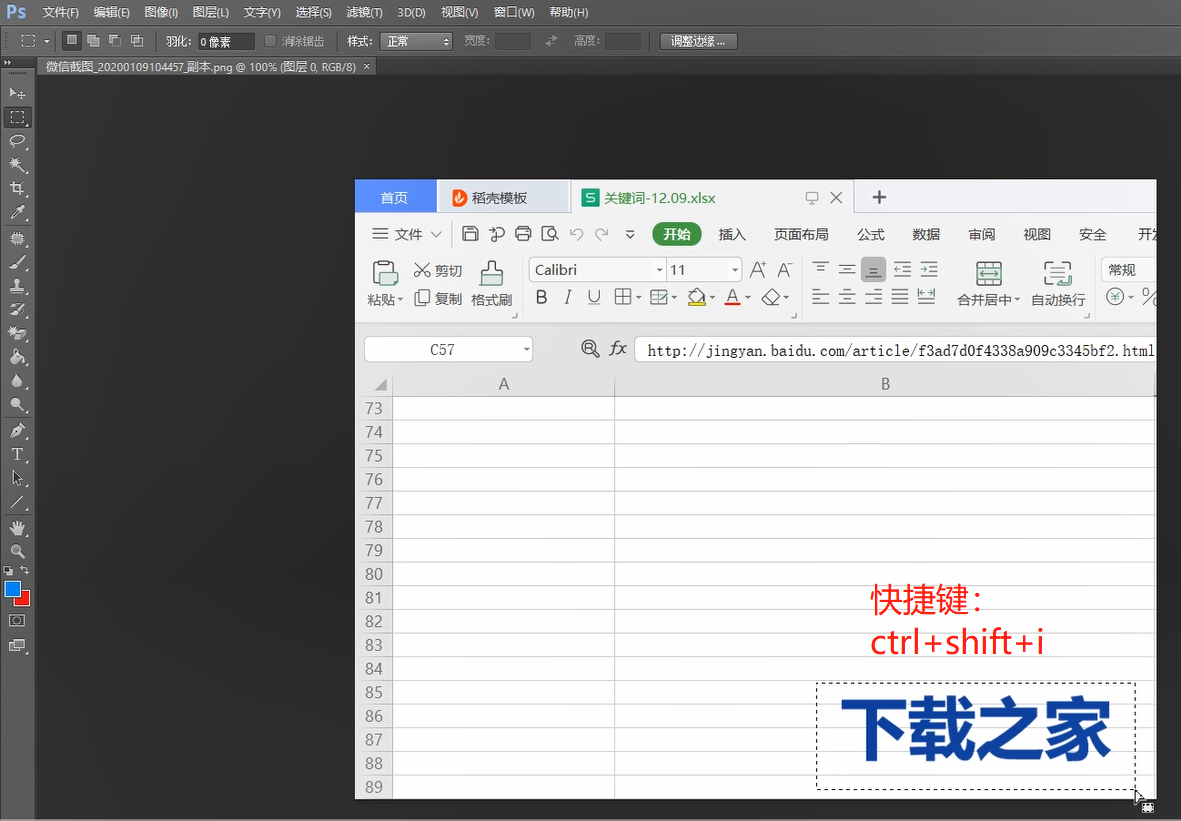The image size is (1181, 821).
Task: Toggle Quick Mask mode
Action: point(17,620)
